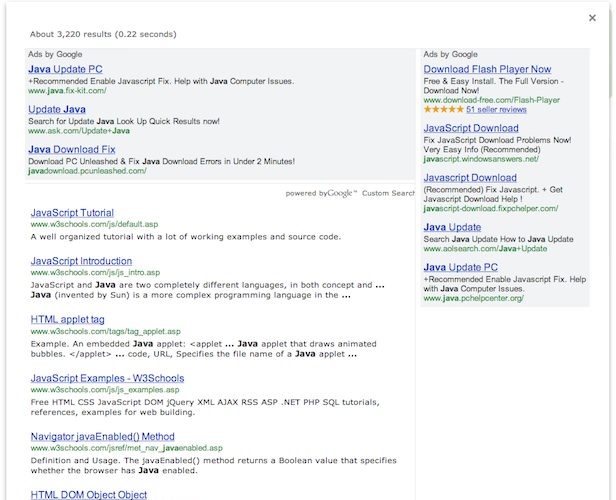Open the HTML applet tag result
Screen dimensions: 616x500
(x=67, y=319)
